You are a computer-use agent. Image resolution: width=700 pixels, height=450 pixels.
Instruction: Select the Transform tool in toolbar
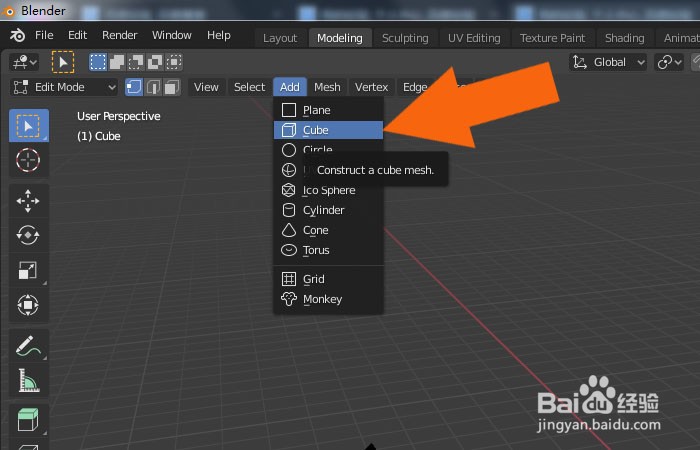(29, 305)
